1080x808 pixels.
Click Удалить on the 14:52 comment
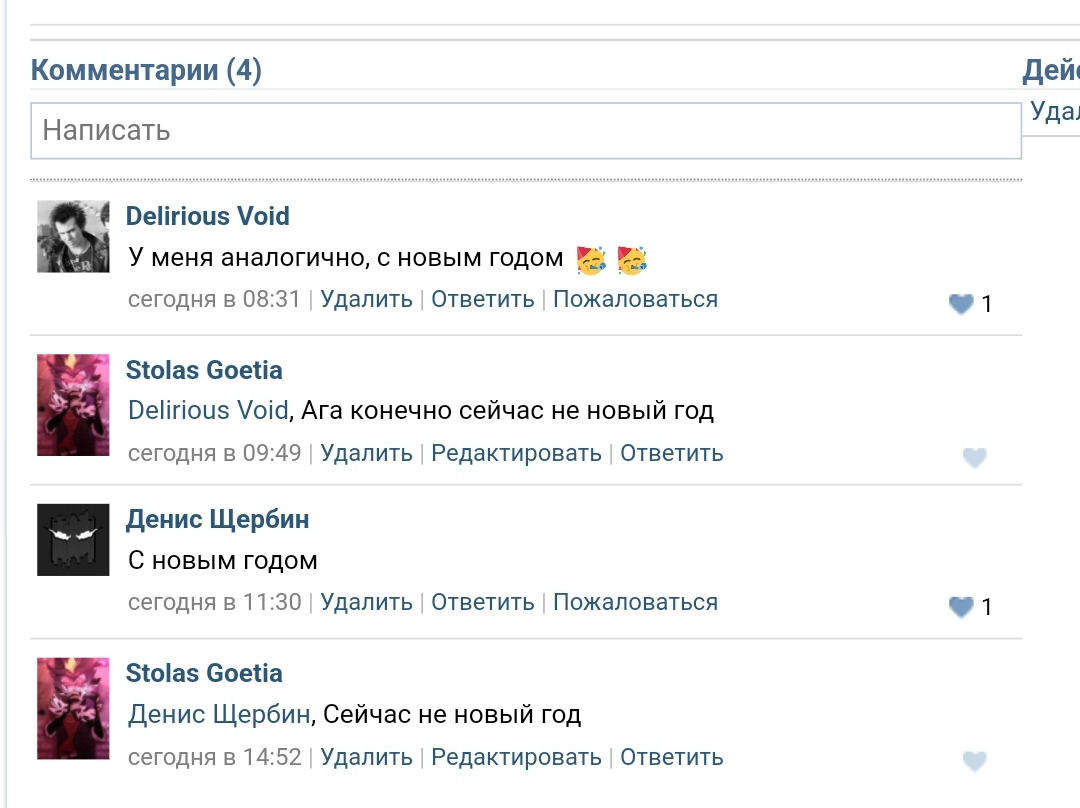[x=366, y=757]
